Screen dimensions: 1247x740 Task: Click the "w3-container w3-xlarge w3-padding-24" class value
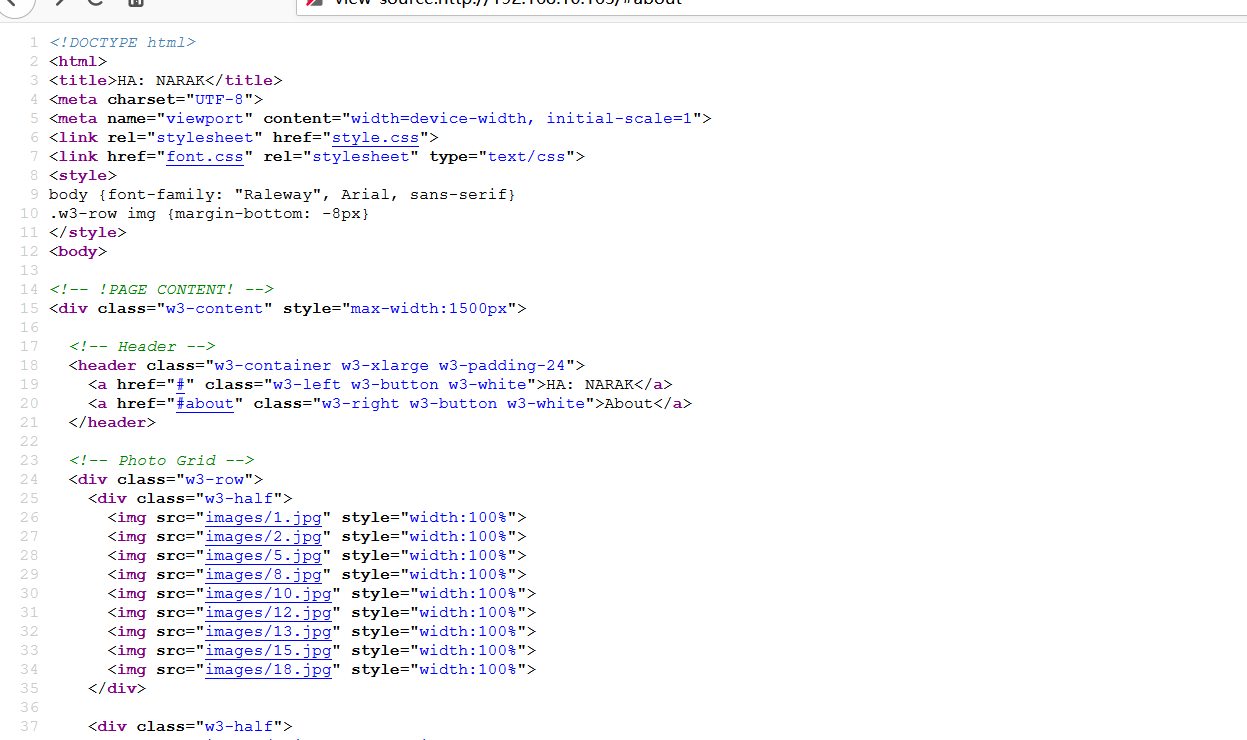coord(390,365)
